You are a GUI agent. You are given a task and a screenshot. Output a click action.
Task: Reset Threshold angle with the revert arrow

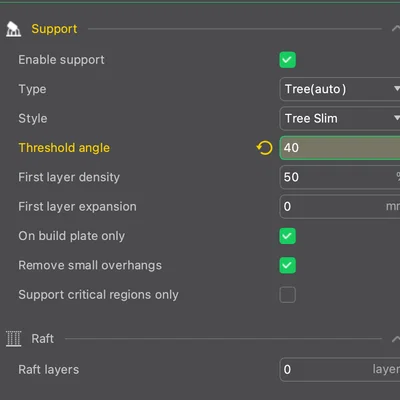[265, 148]
